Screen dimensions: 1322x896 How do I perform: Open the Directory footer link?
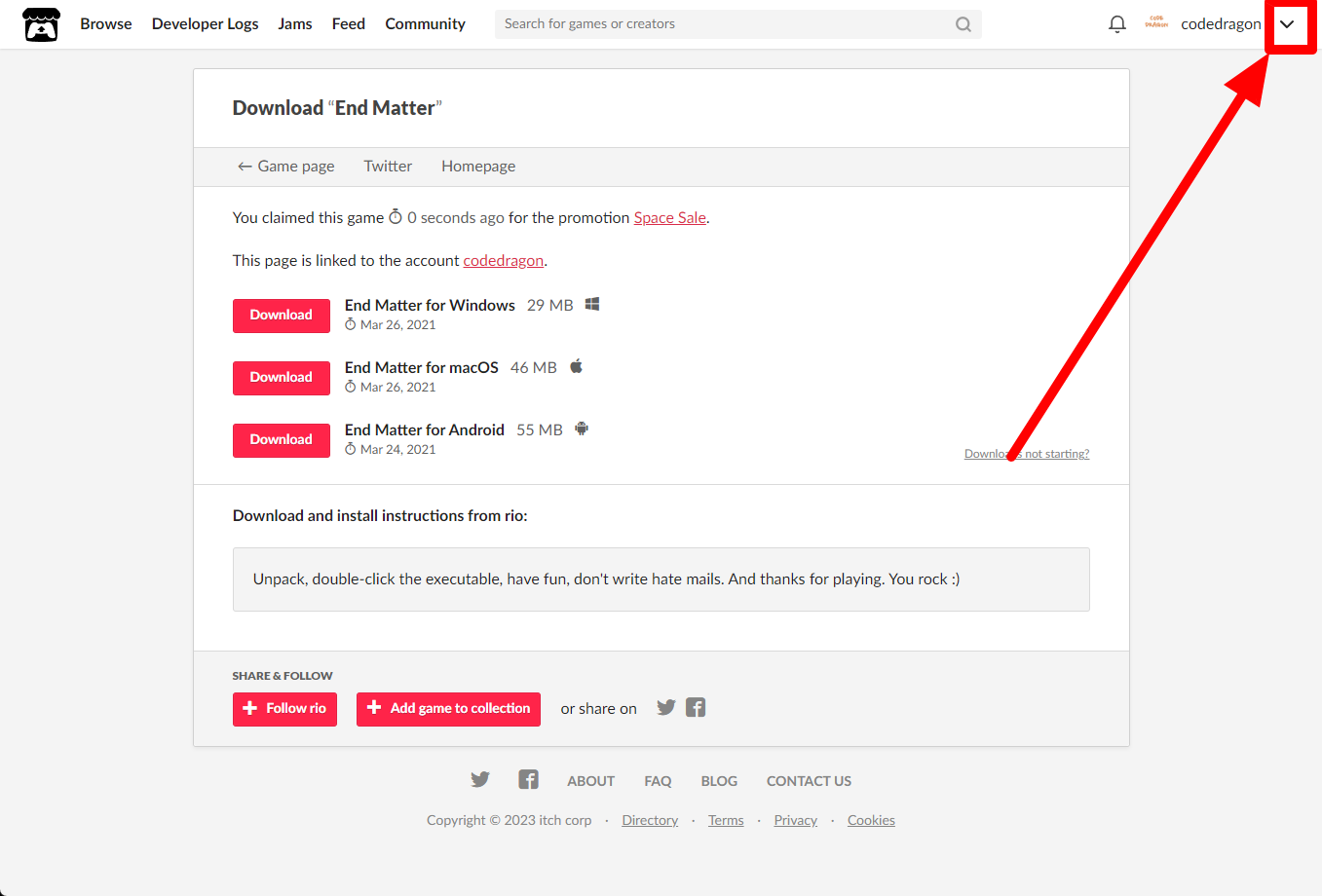tap(650, 820)
